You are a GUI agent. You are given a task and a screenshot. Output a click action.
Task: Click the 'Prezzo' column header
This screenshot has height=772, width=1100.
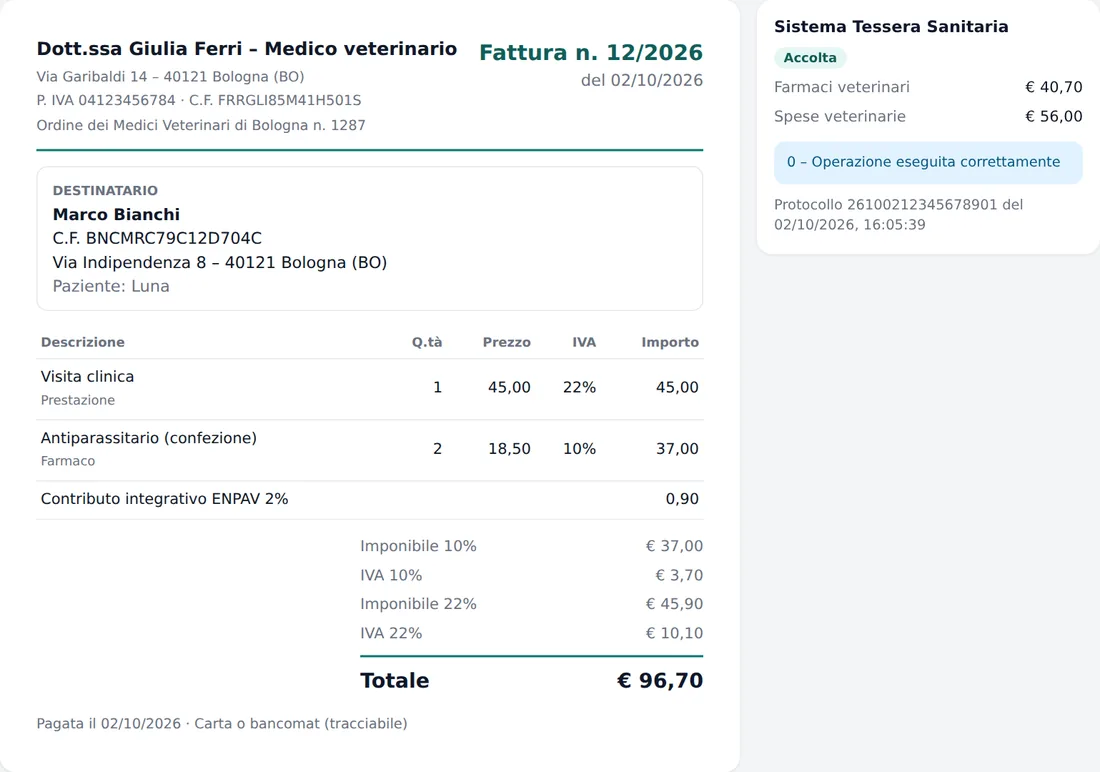point(507,342)
